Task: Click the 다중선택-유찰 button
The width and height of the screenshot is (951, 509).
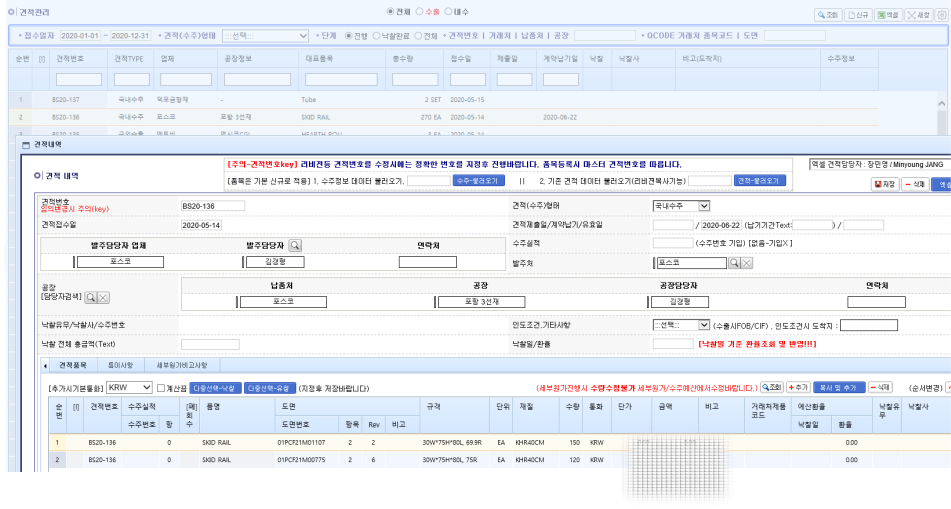Action: pos(270,388)
